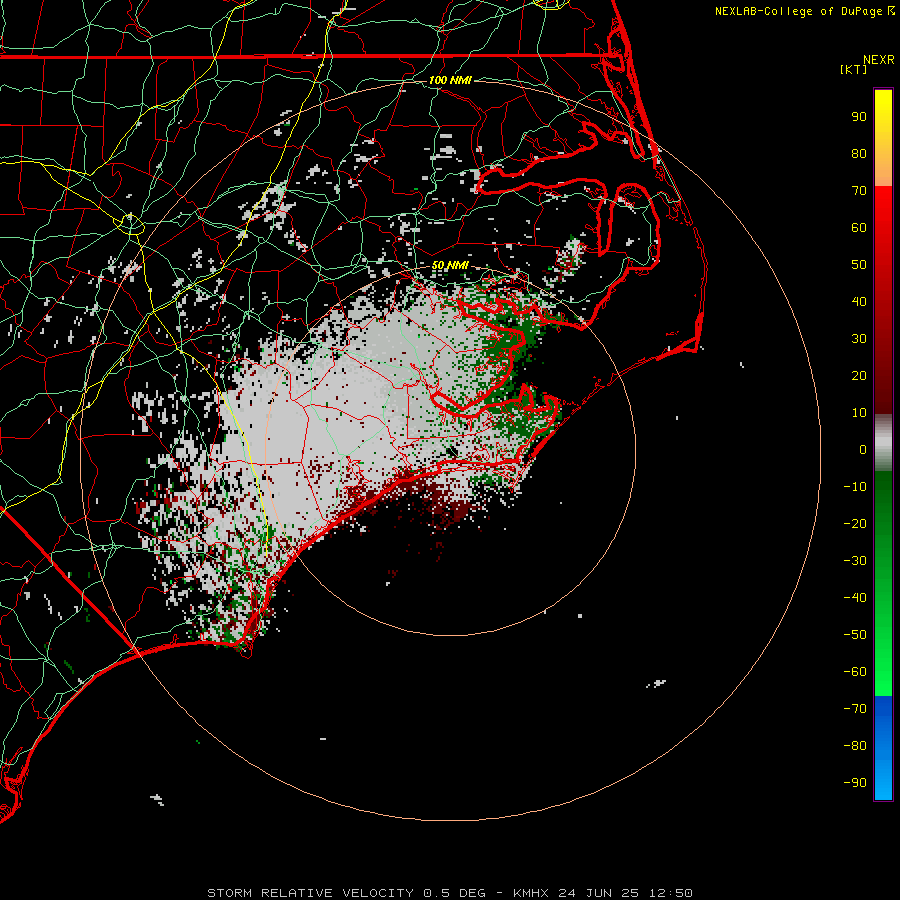Click the 24 JUN 25 date in the caption

tap(599, 893)
